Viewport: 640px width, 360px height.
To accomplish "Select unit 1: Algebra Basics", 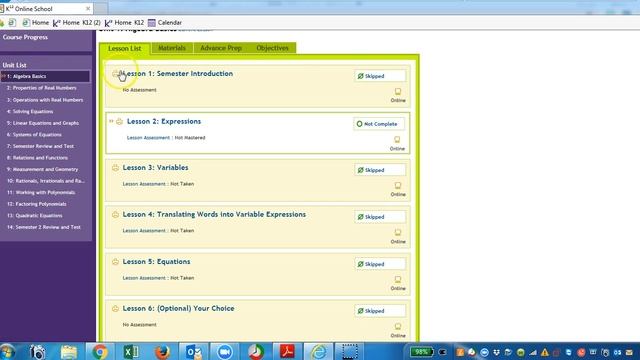I will pos(45,76).
